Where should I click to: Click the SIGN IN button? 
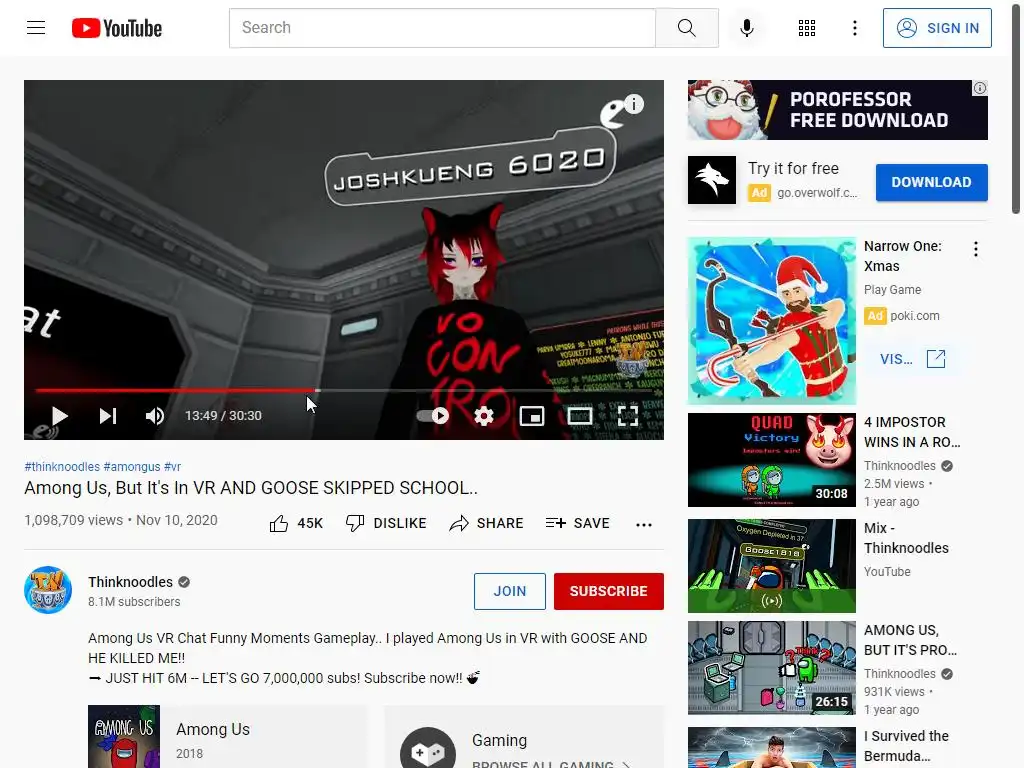[936, 28]
